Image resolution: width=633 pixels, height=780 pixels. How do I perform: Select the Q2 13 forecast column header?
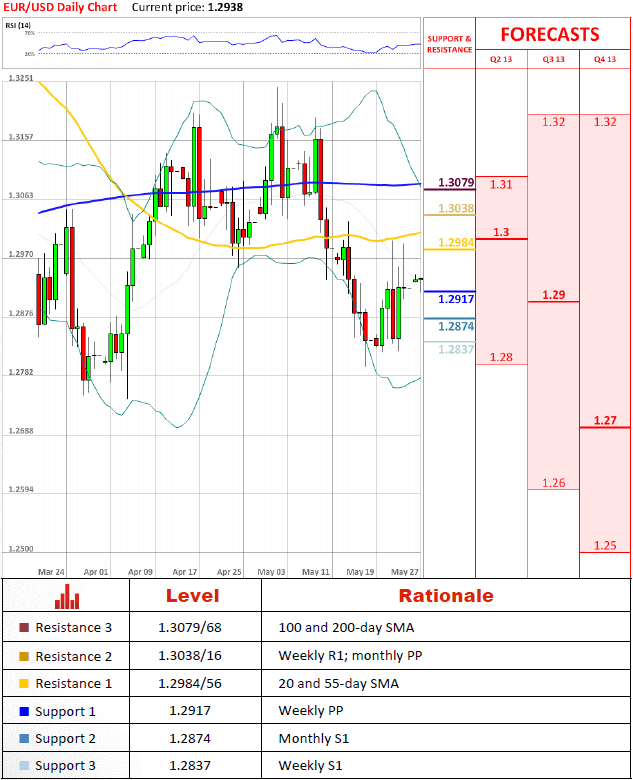click(501, 60)
